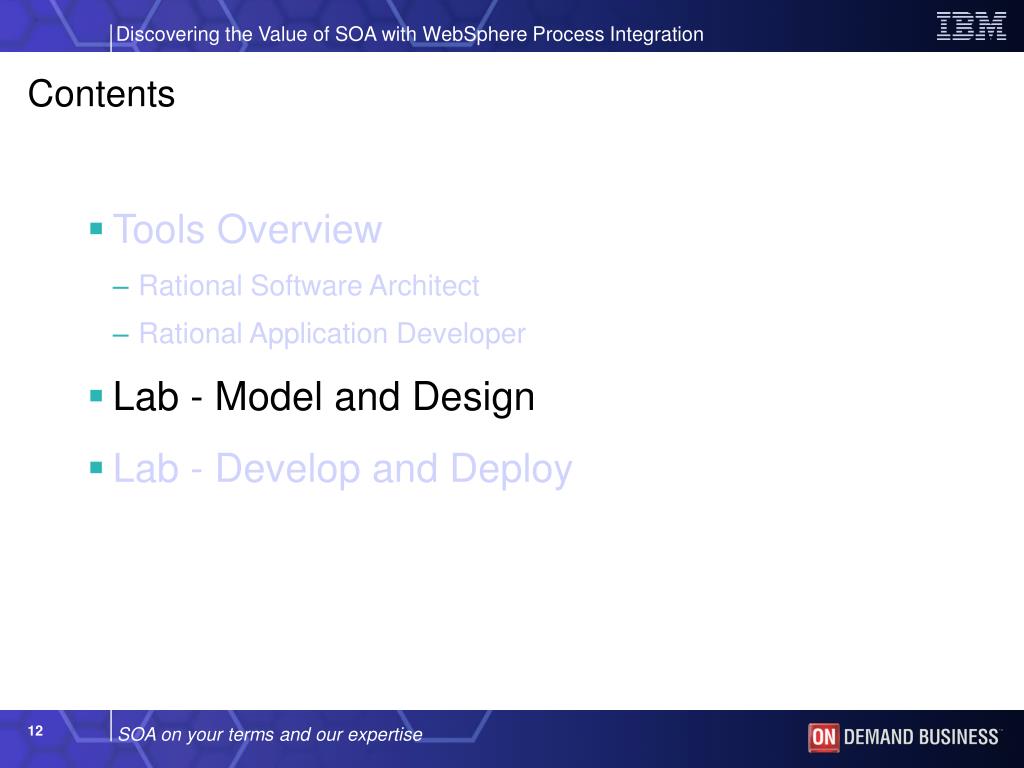Click 'Rational Software Architect' sub-item
Viewport: 1024px width, 768px height.
309,286
